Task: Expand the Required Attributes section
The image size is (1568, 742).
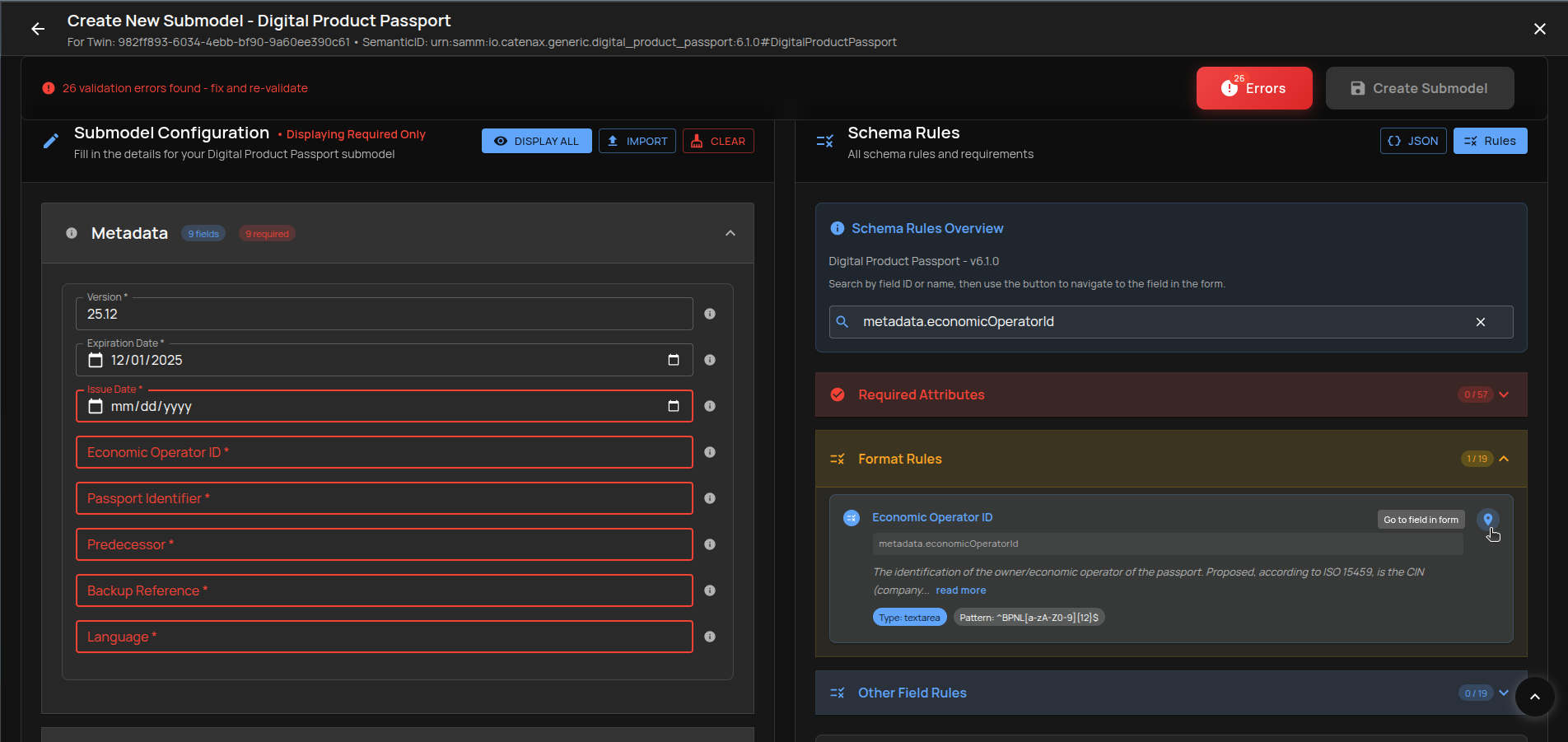Action: click(x=1504, y=394)
